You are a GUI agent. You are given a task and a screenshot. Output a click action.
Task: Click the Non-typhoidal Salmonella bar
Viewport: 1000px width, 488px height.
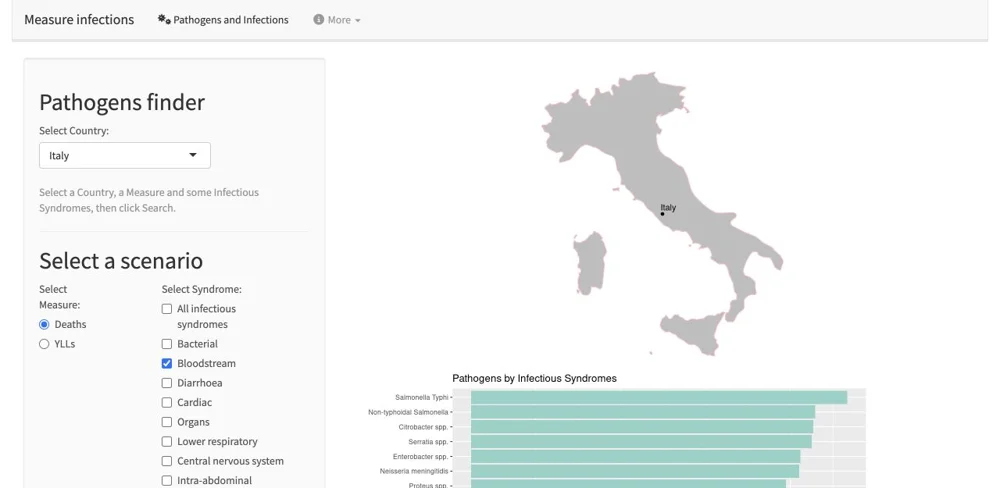click(x=643, y=412)
